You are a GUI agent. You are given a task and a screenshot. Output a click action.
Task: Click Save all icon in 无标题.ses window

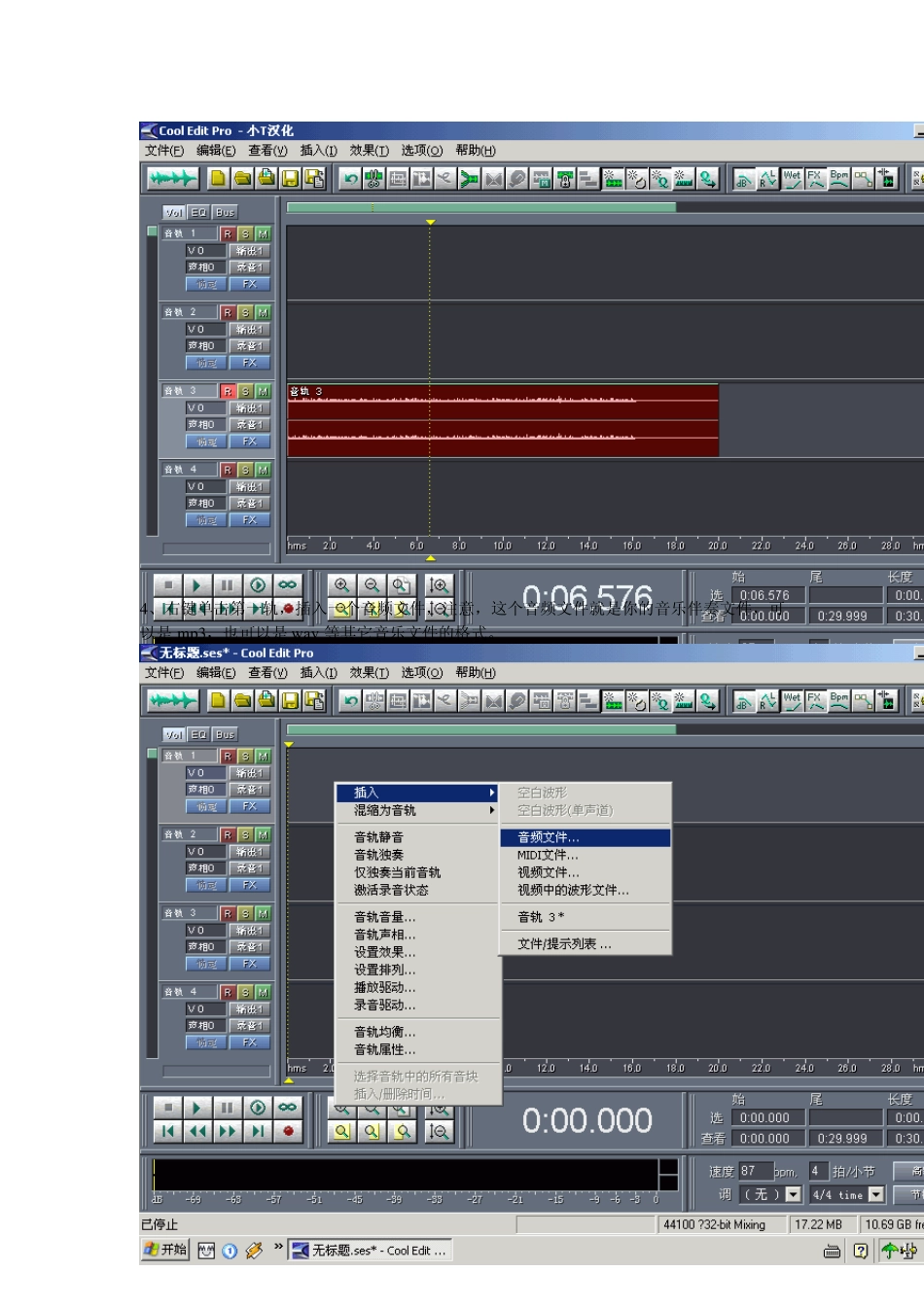coord(313,700)
